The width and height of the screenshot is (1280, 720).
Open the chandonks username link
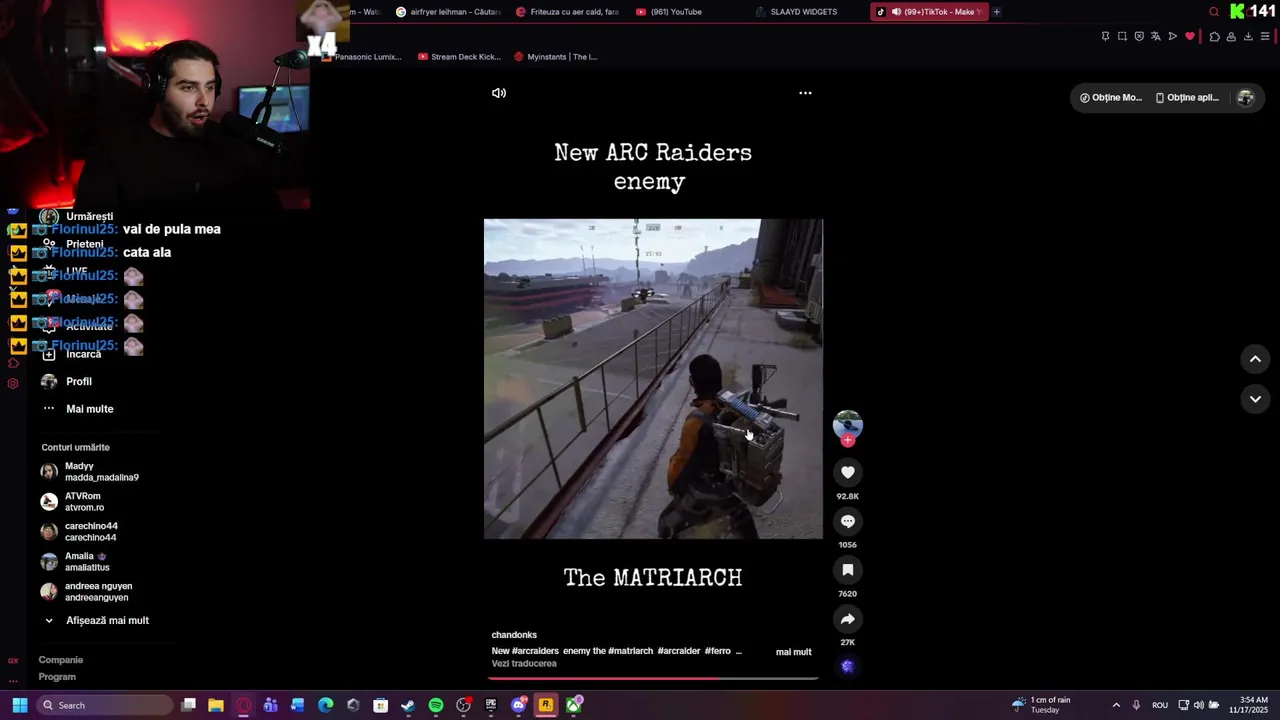point(514,635)
